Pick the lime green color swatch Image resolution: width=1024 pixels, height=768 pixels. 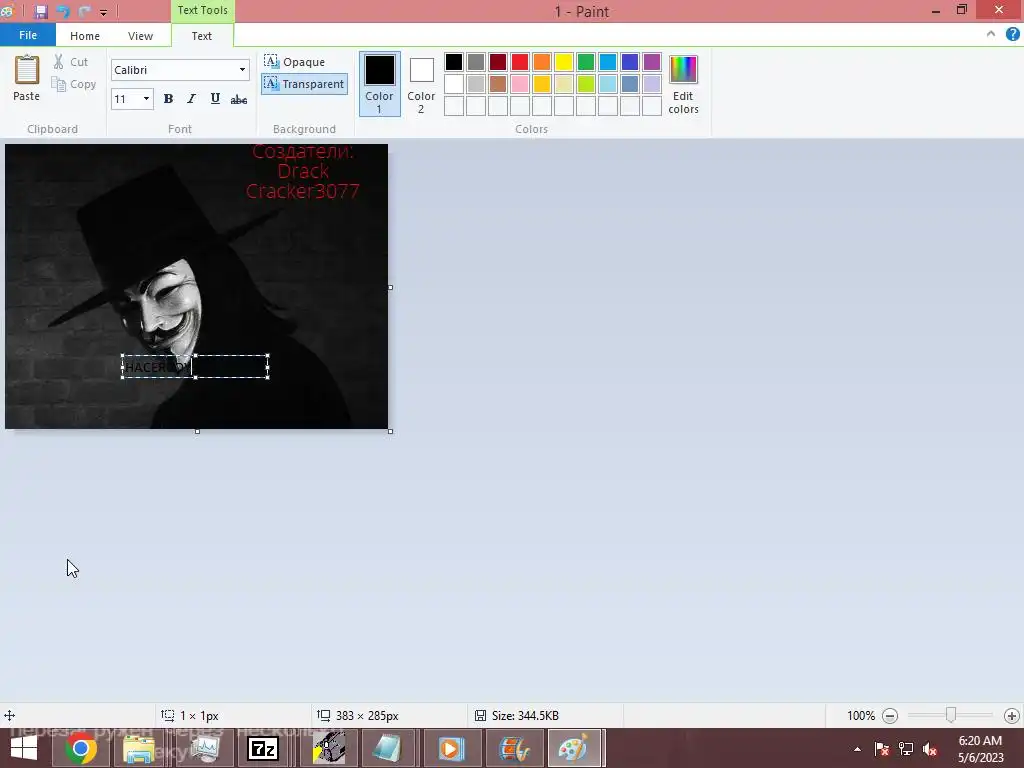(x=586, y=84)
